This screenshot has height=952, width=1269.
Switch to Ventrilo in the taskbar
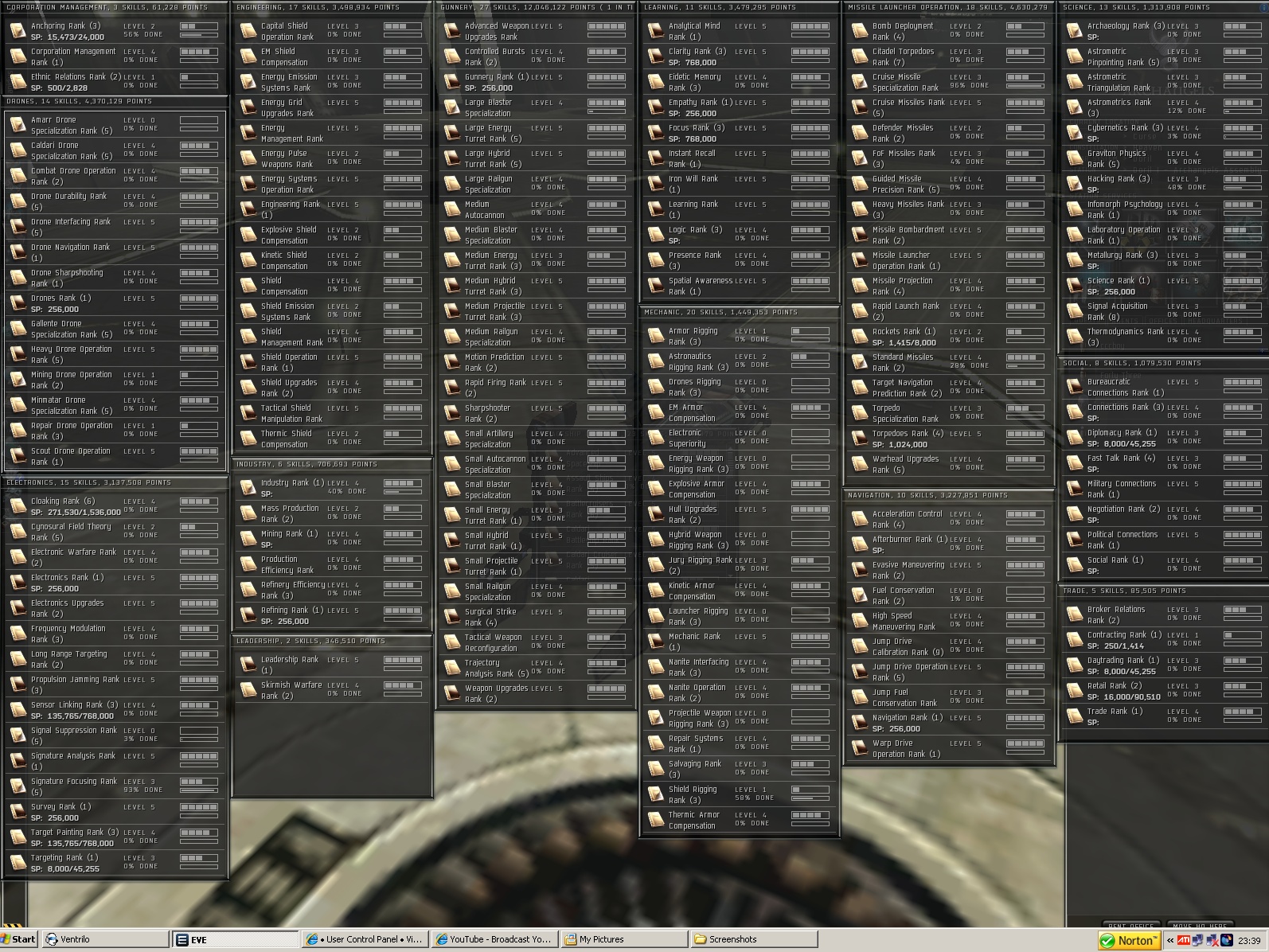point(105,939)
